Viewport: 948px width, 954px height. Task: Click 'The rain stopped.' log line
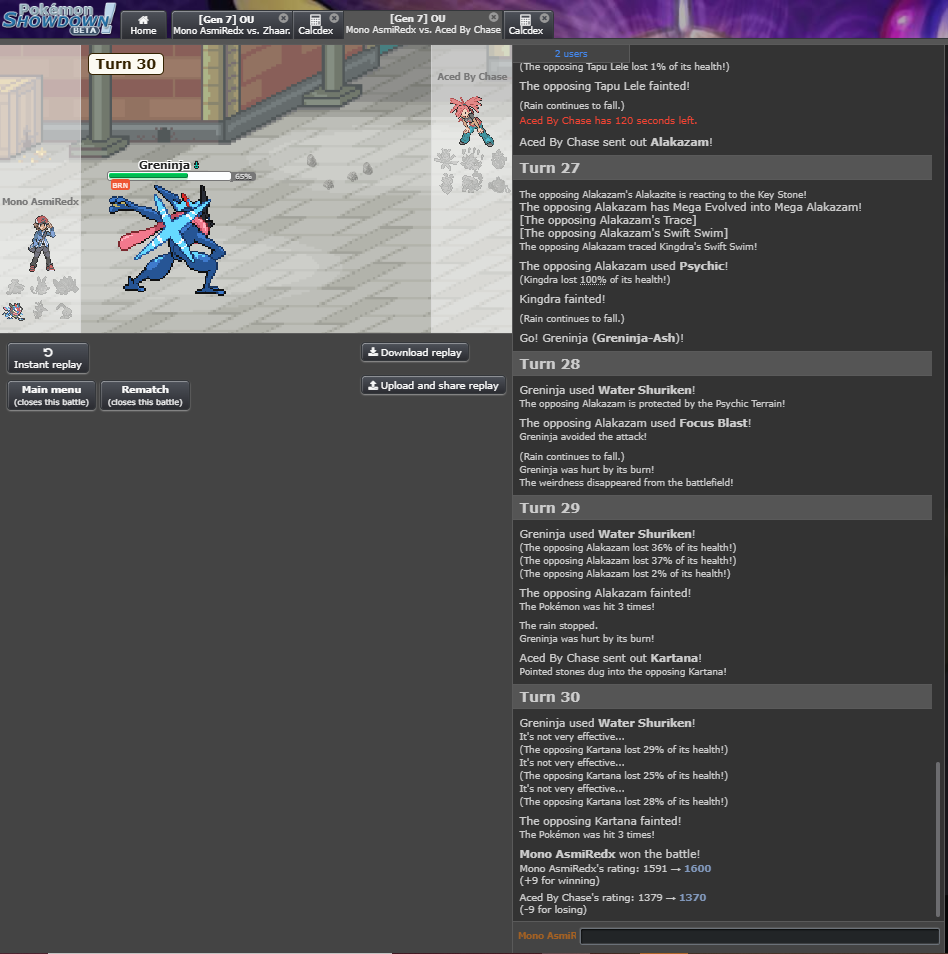559,625
